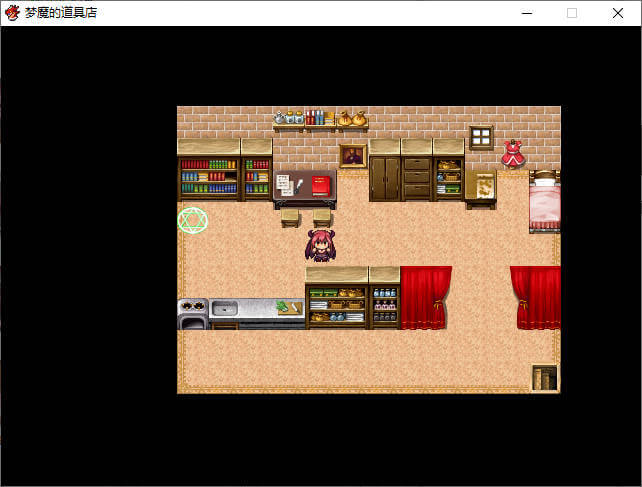
Task: Click the right red curtain
Action: 536,296
